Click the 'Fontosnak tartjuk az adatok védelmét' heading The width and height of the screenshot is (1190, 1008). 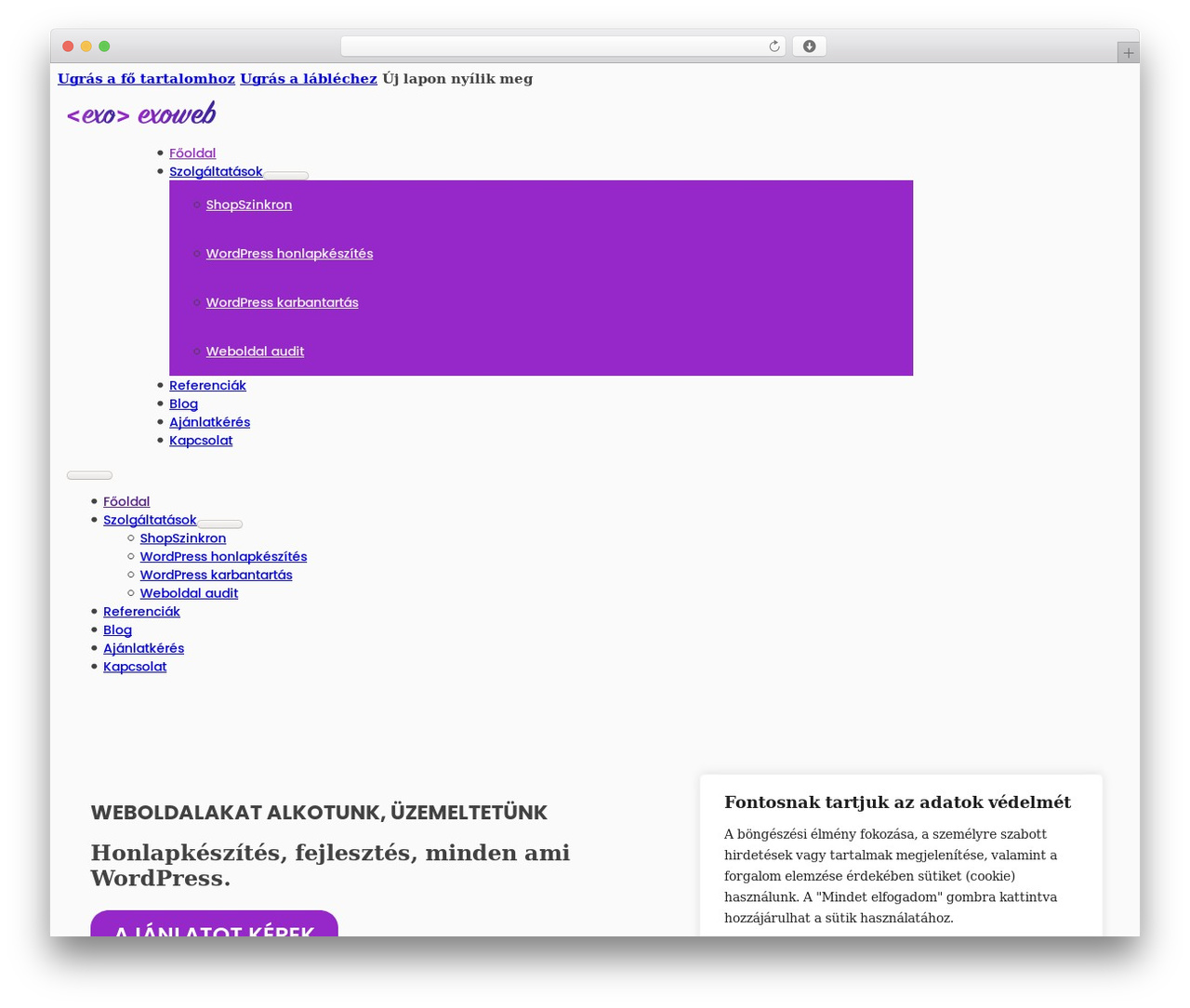click(x=897, y=802)
